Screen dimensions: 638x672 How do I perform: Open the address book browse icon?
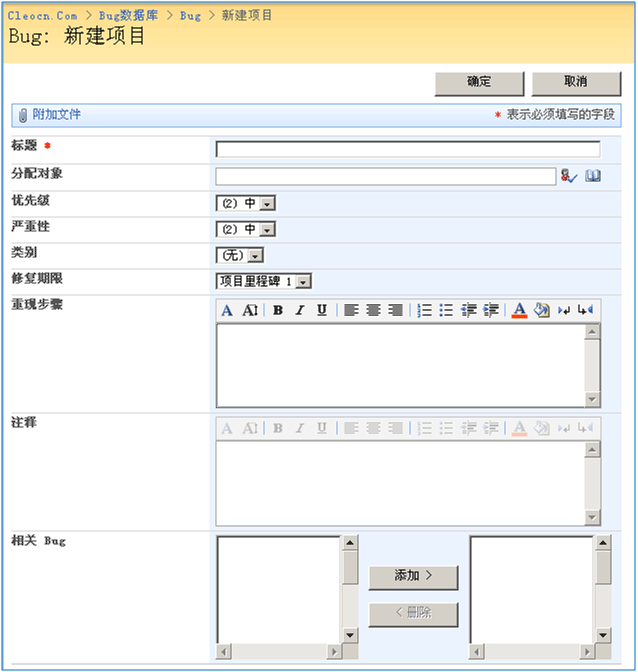(593, 176)
